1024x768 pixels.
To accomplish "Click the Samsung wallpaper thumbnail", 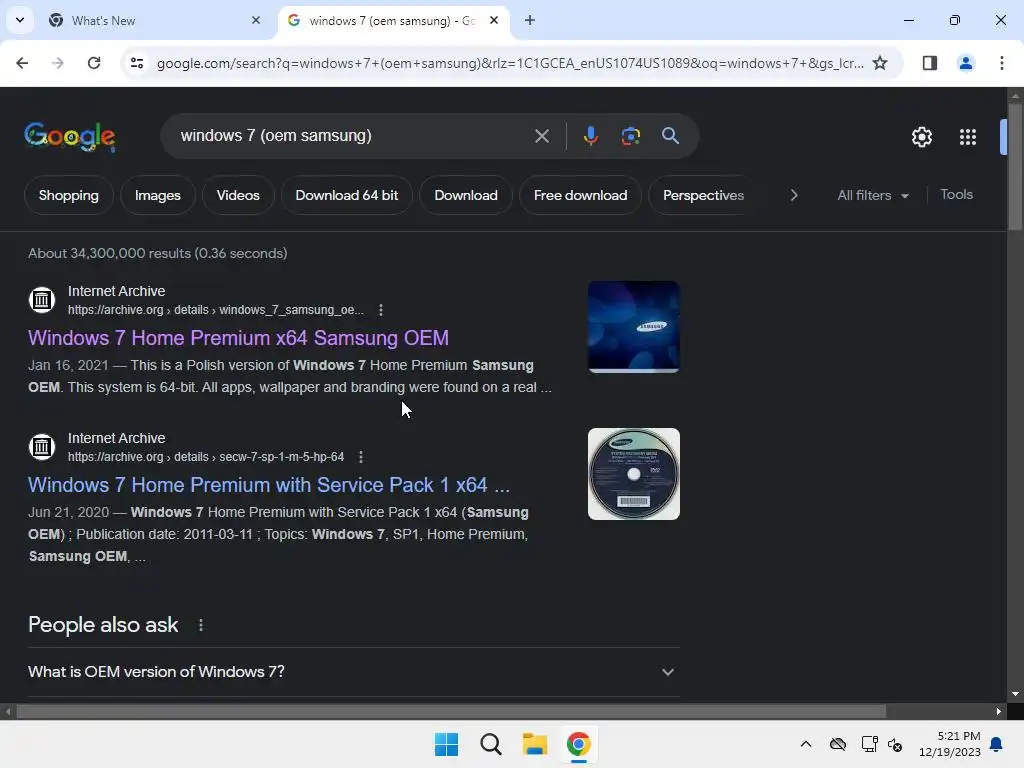I will 633,327.
